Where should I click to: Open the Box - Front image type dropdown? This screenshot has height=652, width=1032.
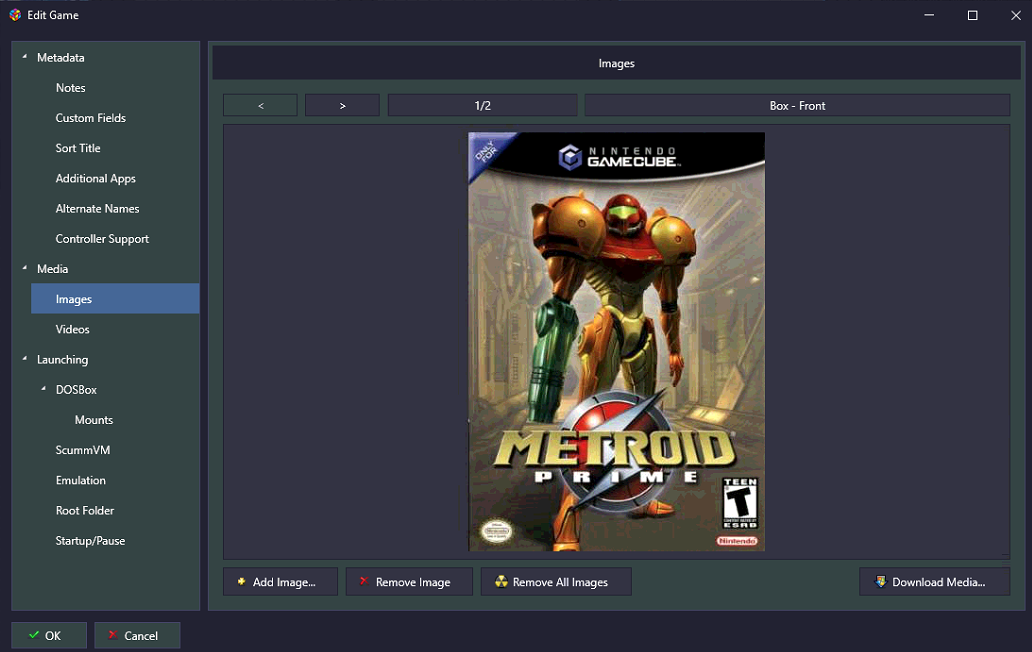click(x=797, y=105)
